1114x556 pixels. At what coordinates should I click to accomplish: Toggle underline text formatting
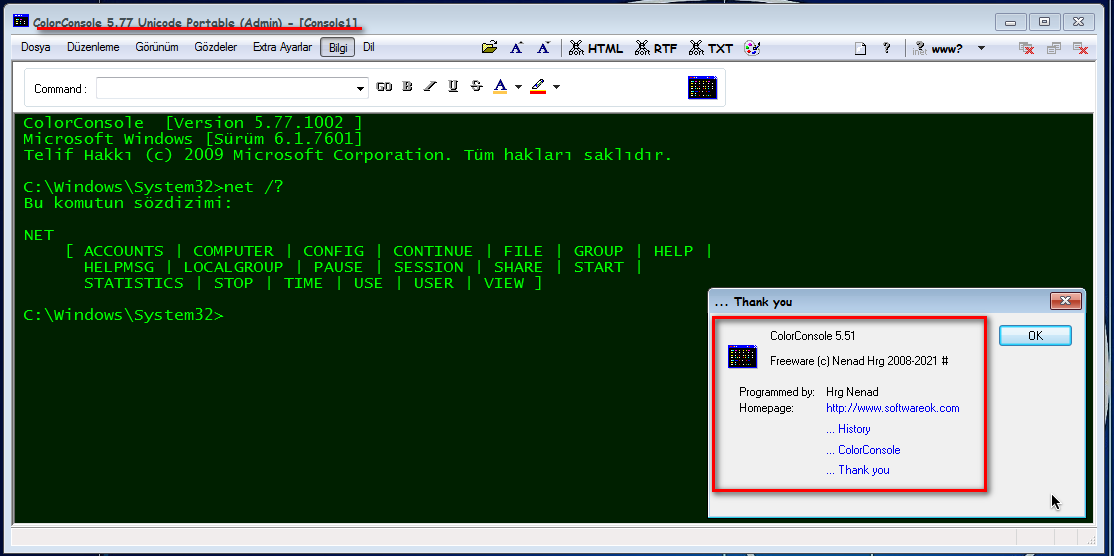pos(453,87)
